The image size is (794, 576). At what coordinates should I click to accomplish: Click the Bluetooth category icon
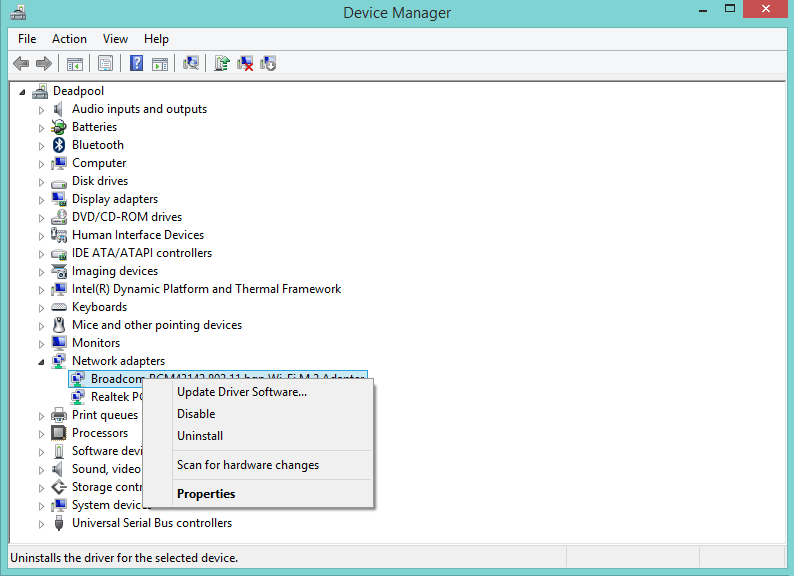(x=59, y=145)
